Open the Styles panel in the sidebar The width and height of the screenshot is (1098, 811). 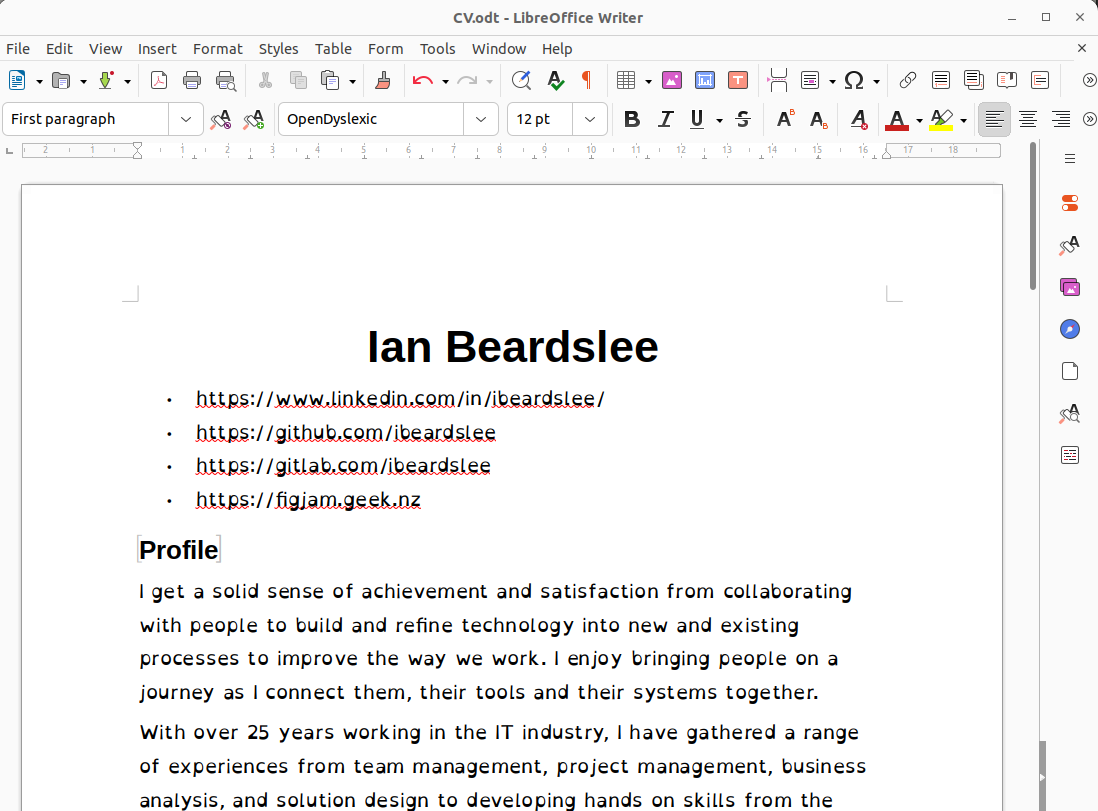[1069, 243]
